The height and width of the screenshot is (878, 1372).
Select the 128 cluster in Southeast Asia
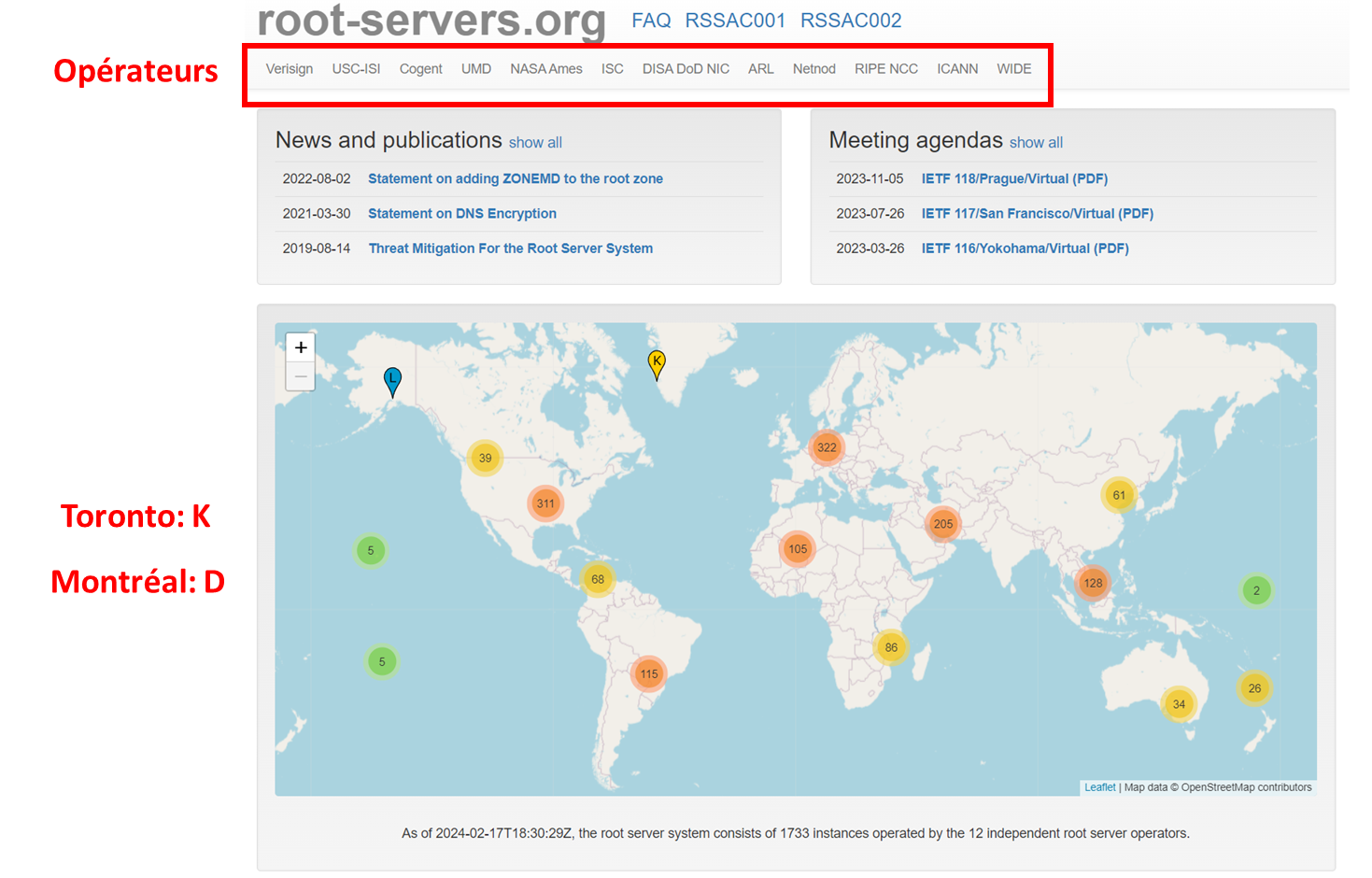point(1093,583)
